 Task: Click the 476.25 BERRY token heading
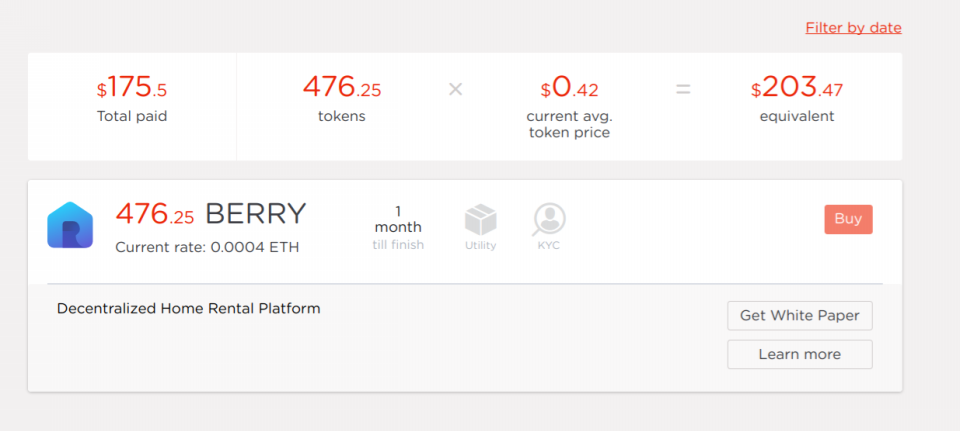tap(211, 214)
